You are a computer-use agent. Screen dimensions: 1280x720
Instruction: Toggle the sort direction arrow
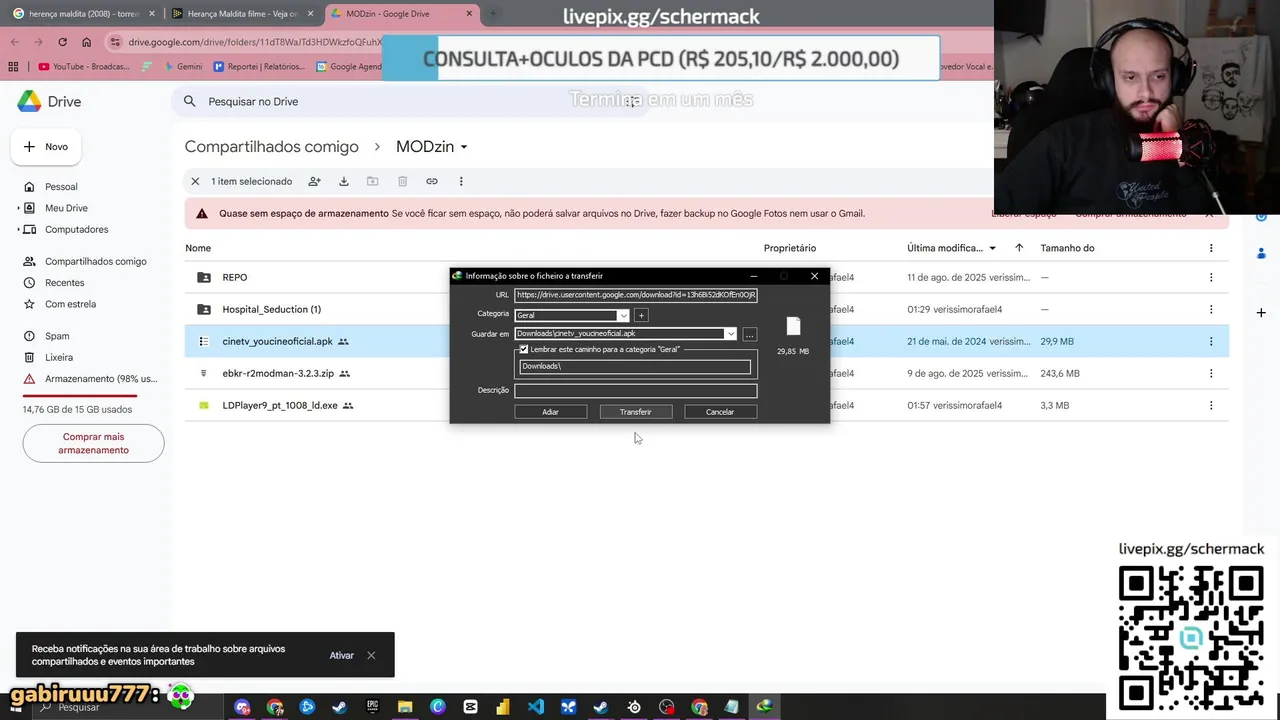1019,248
